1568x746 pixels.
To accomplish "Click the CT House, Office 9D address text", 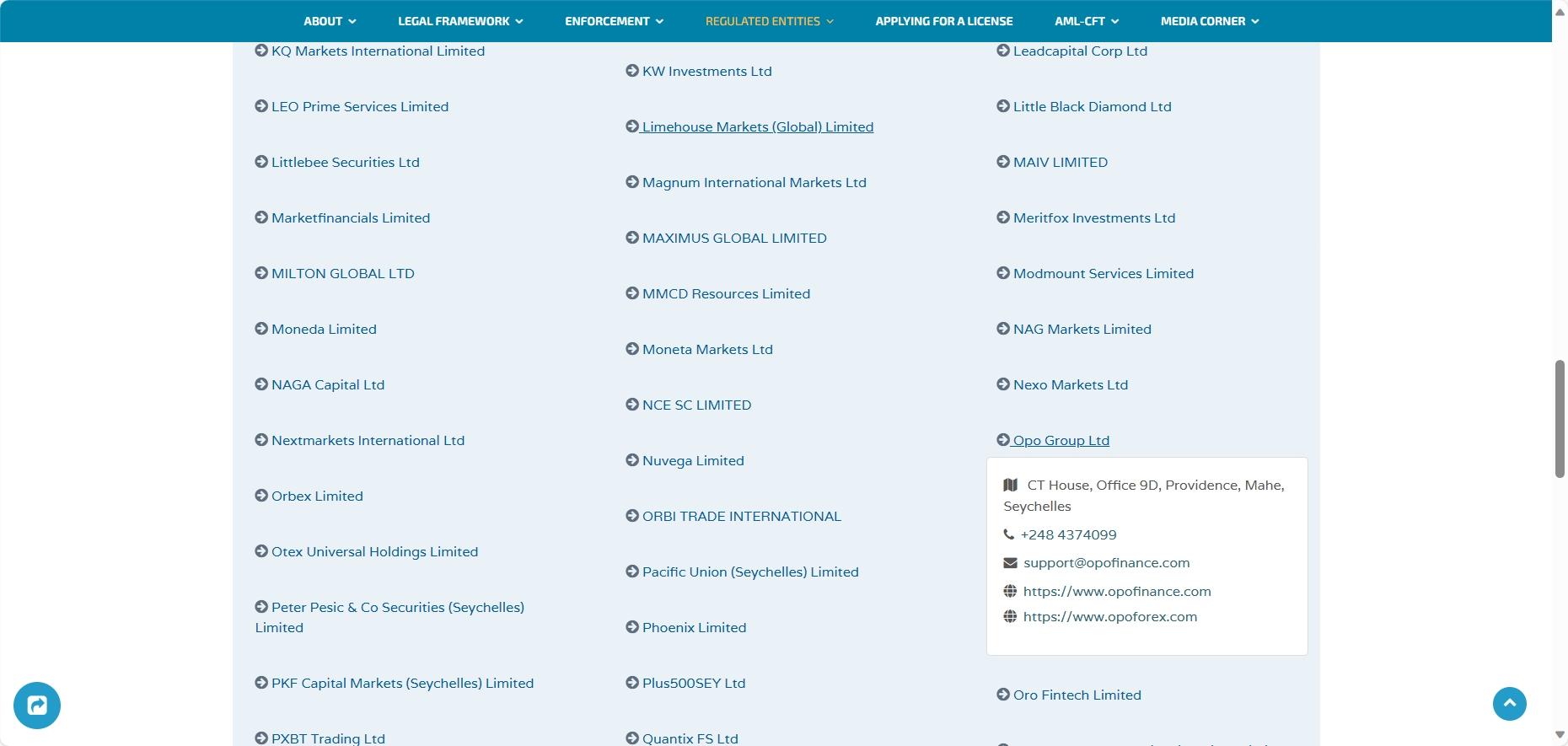I will click(1144, 496).
